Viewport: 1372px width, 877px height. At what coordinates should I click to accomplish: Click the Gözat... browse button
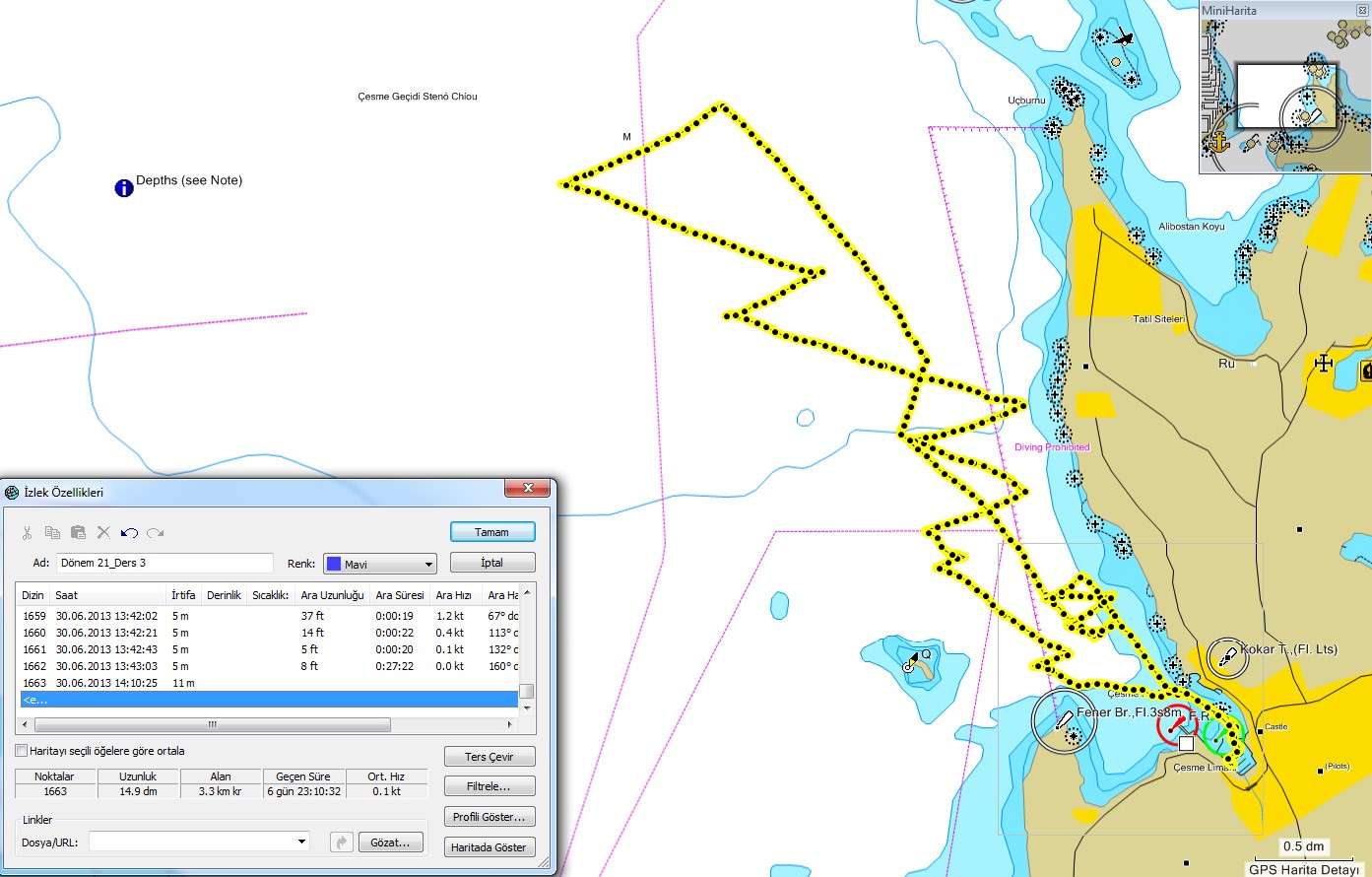click(390, 843)
